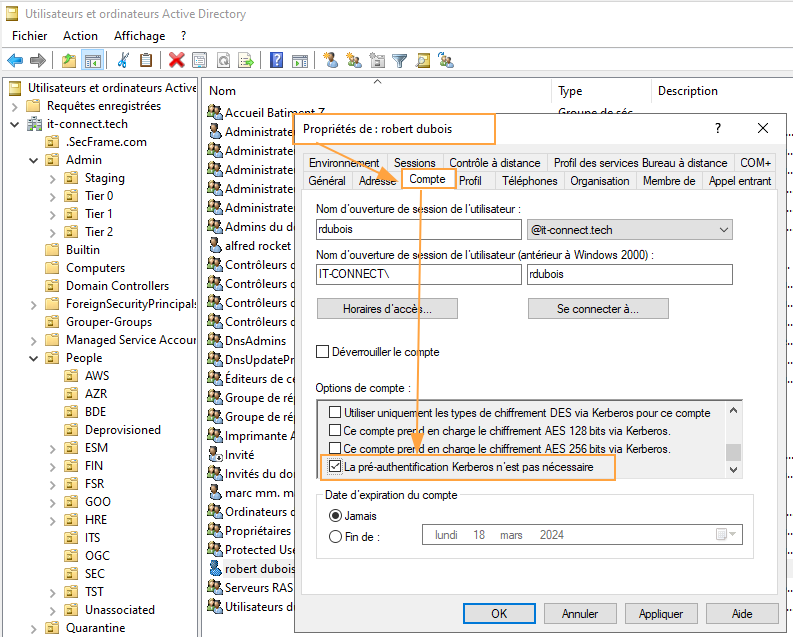Click the Export list icon

pos(246,61)
